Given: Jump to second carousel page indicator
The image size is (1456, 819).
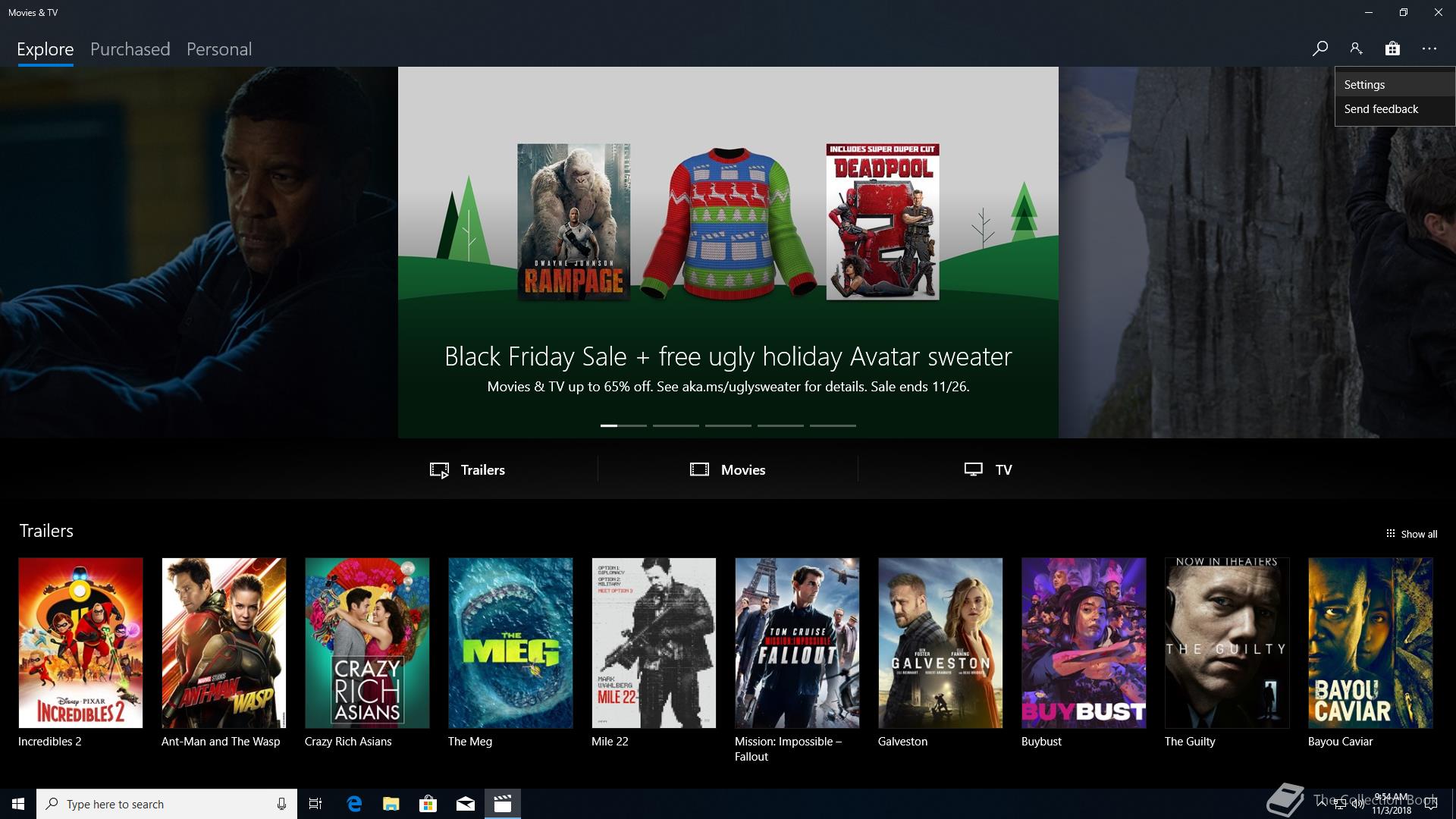Looking at the screenshot, I should [676, 425].
